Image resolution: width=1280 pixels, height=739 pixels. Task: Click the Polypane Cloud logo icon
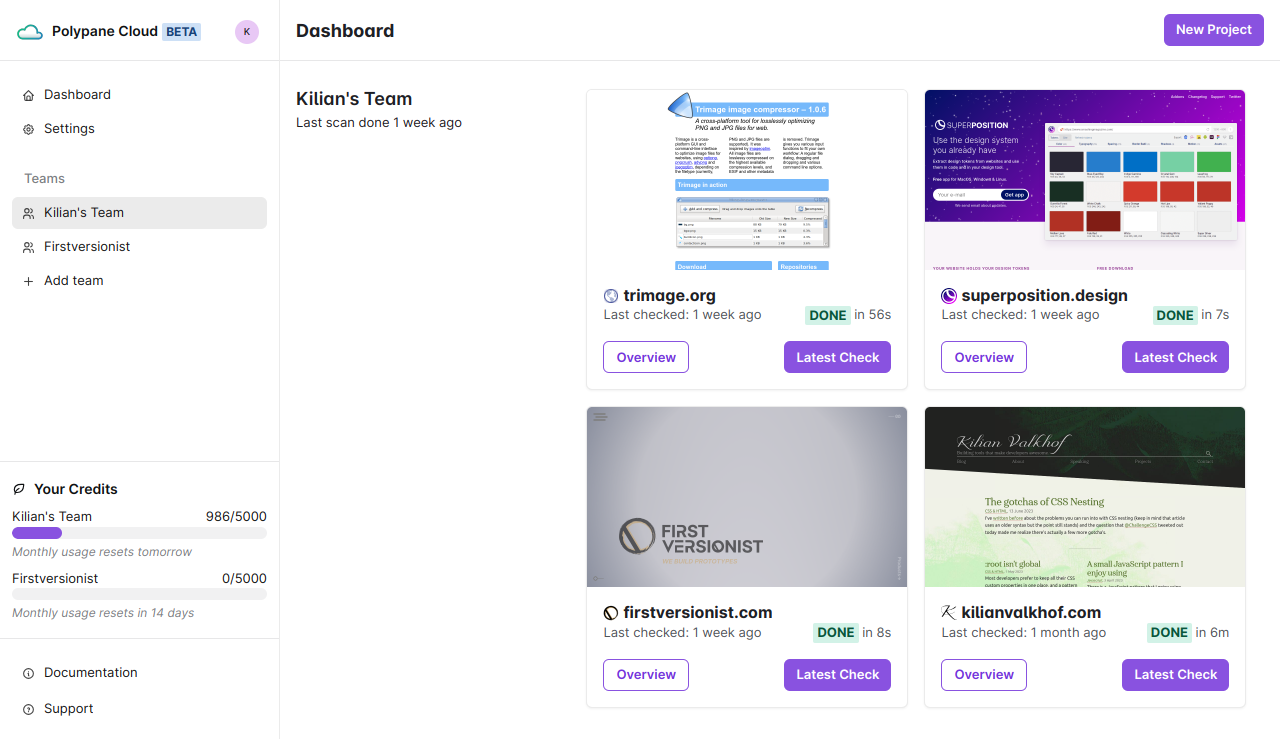(30, 32)
